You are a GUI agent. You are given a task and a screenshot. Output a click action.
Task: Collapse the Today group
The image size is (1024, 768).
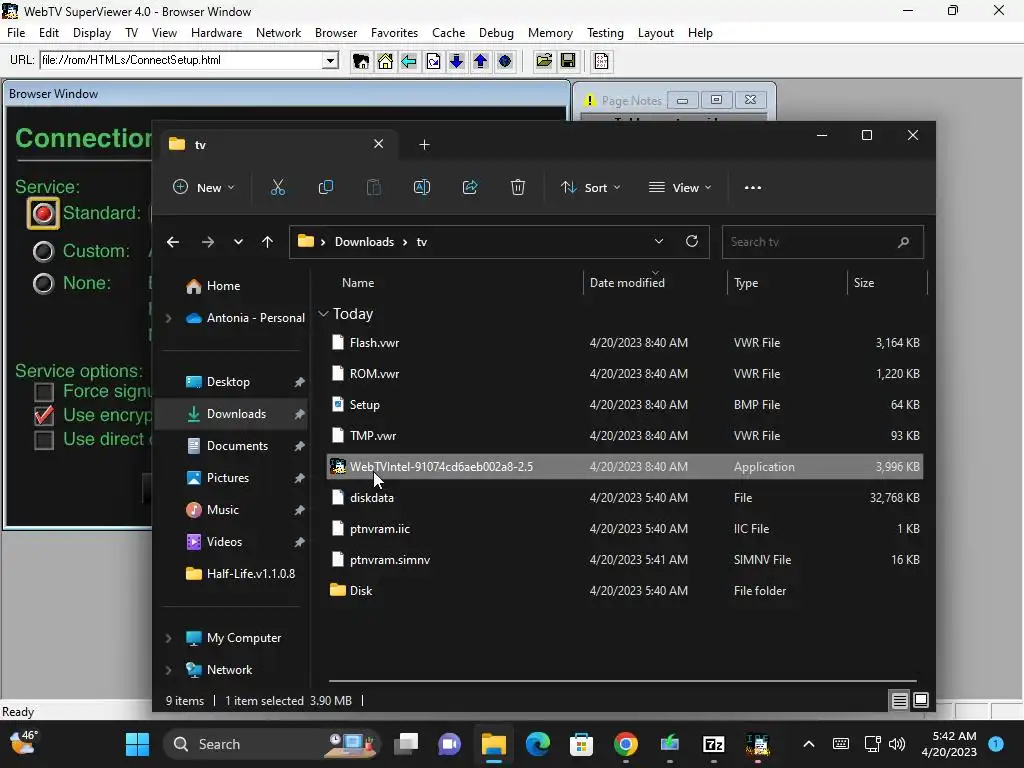[x=323, y=314]
